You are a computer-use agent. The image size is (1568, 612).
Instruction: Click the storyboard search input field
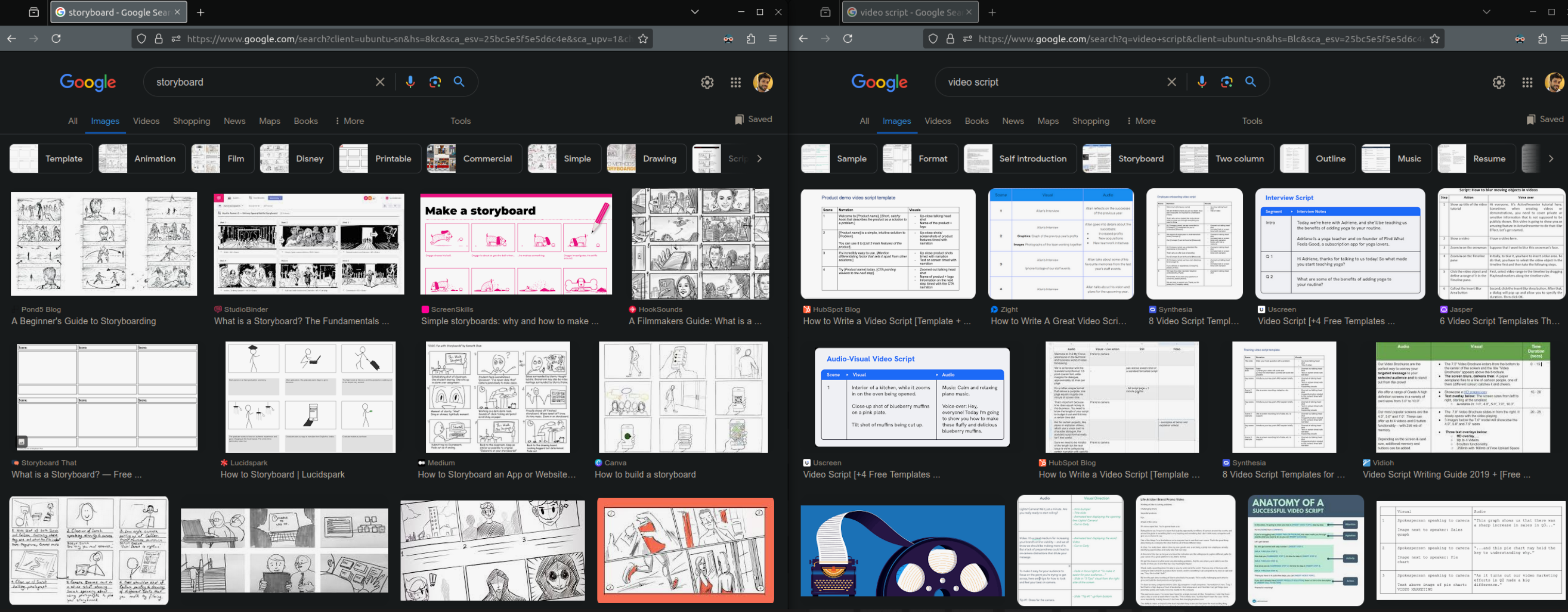(262, 81)
